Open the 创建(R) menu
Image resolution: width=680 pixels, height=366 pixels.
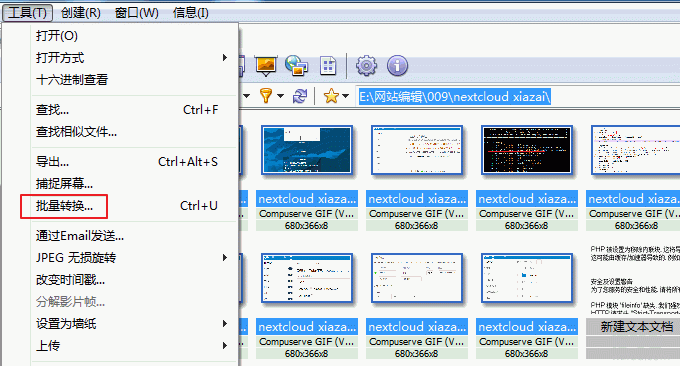click(x=81, y=13)
